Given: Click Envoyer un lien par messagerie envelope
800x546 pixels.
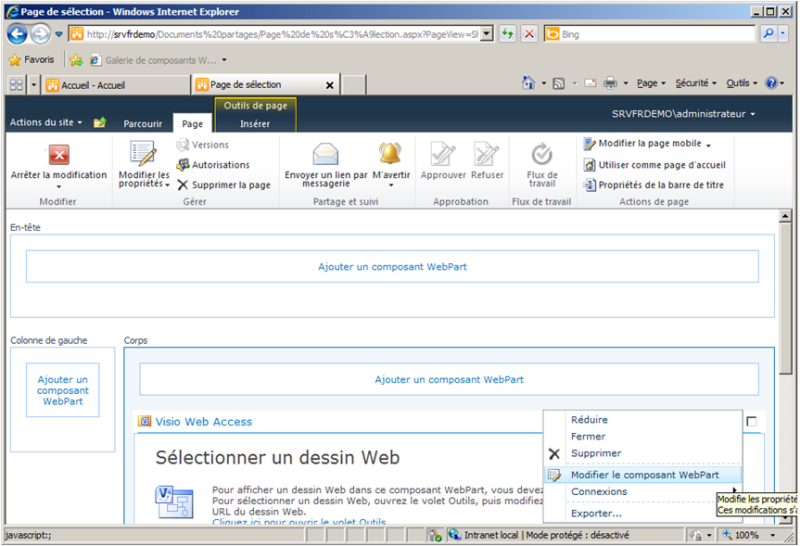Looking at the screenshot, I should tap(326, 154).
